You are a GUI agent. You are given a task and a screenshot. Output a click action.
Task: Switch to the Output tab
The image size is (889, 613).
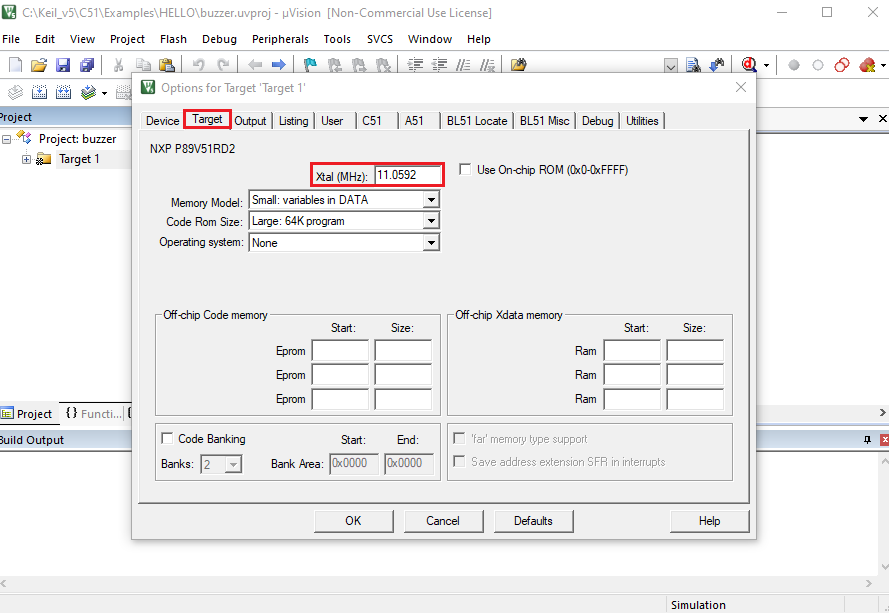(x=250, y=121)
